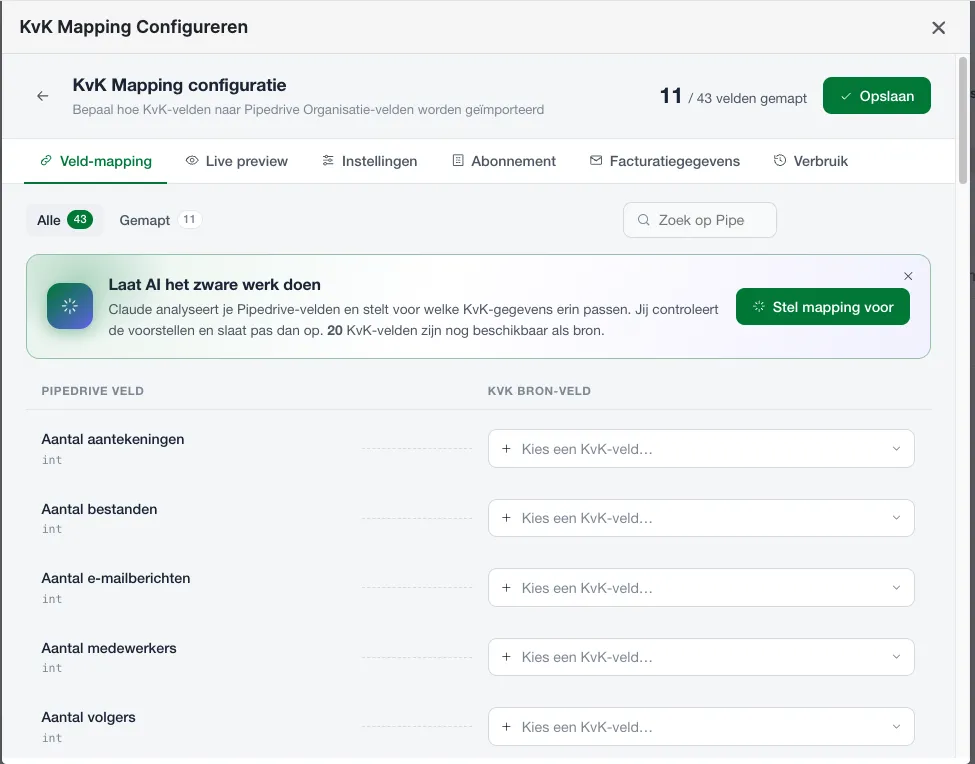This screenshot has height=764, width=975.
Task: Click plus icon in Aantal medewerkers row
Action: point(506,657)
